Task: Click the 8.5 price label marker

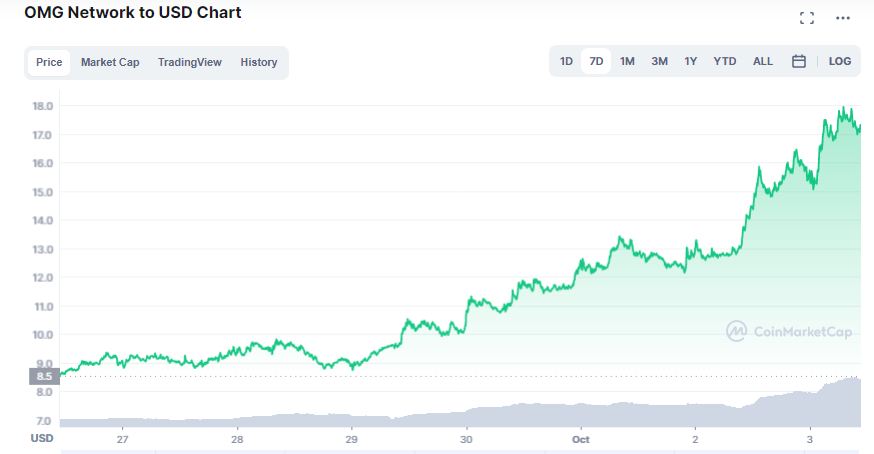Action: [42, 376]
